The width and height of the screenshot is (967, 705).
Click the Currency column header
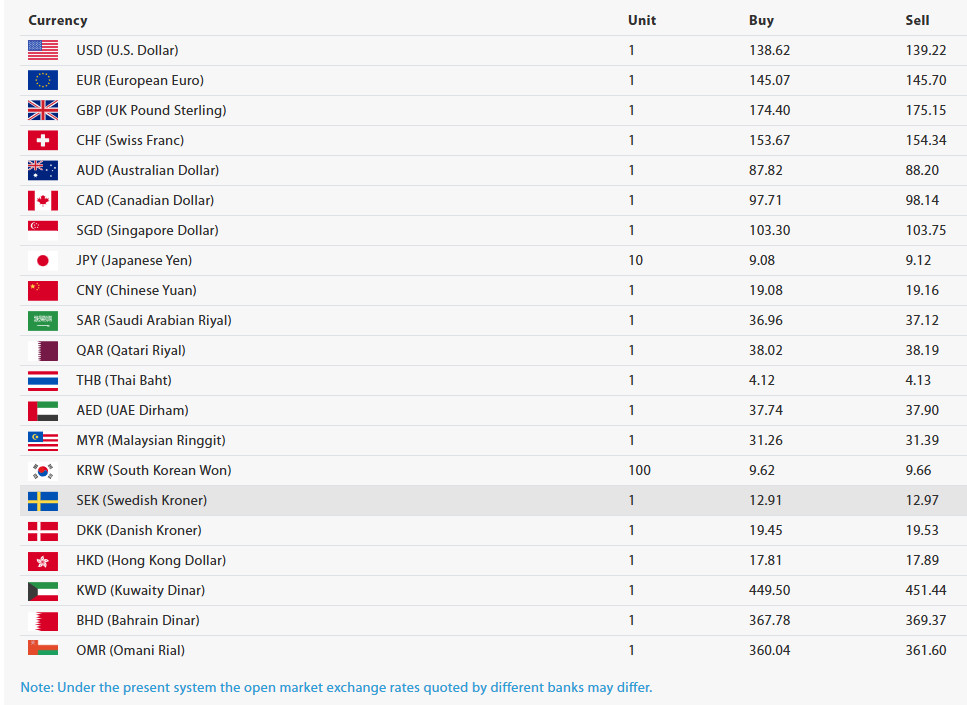(58, 20)
